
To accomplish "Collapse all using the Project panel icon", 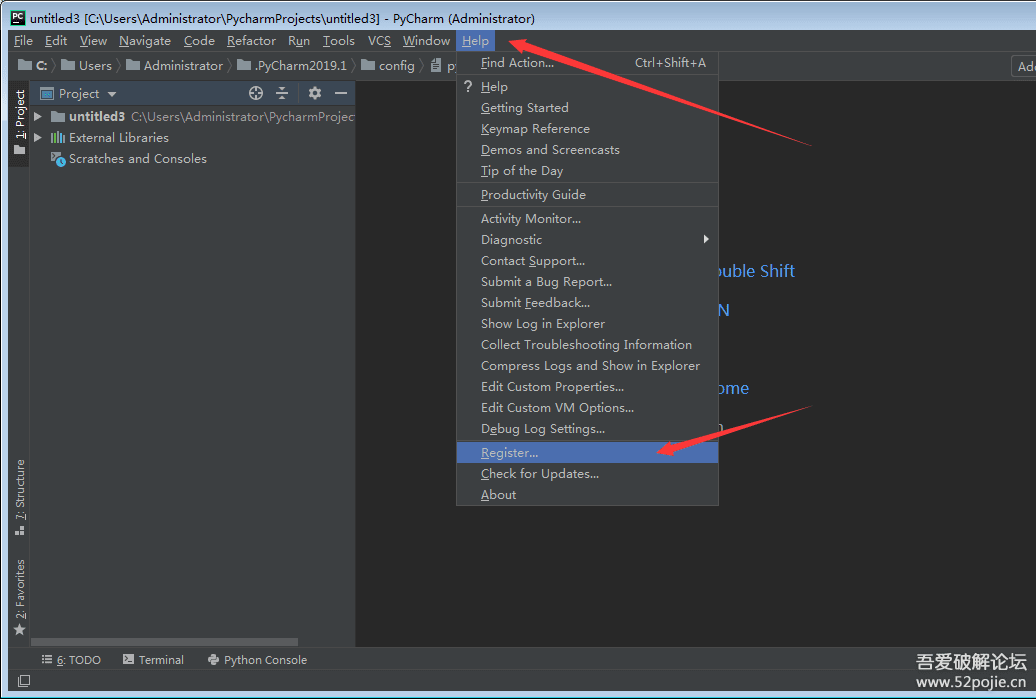I will (x=282, y=93).
